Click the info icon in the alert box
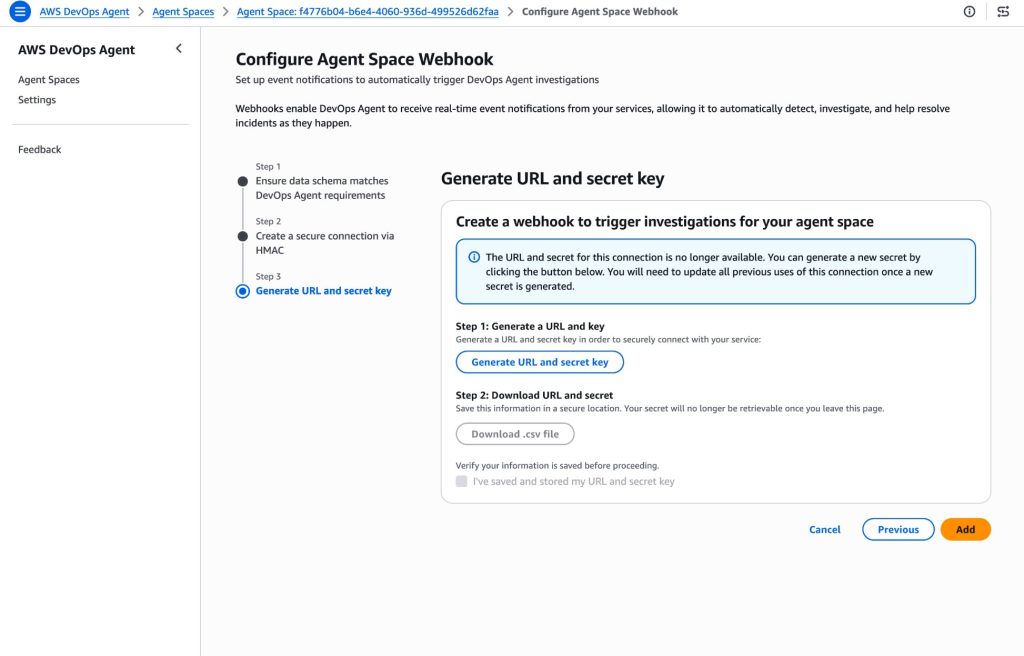This screenshot has height=656, width=1024. (474, 257)
